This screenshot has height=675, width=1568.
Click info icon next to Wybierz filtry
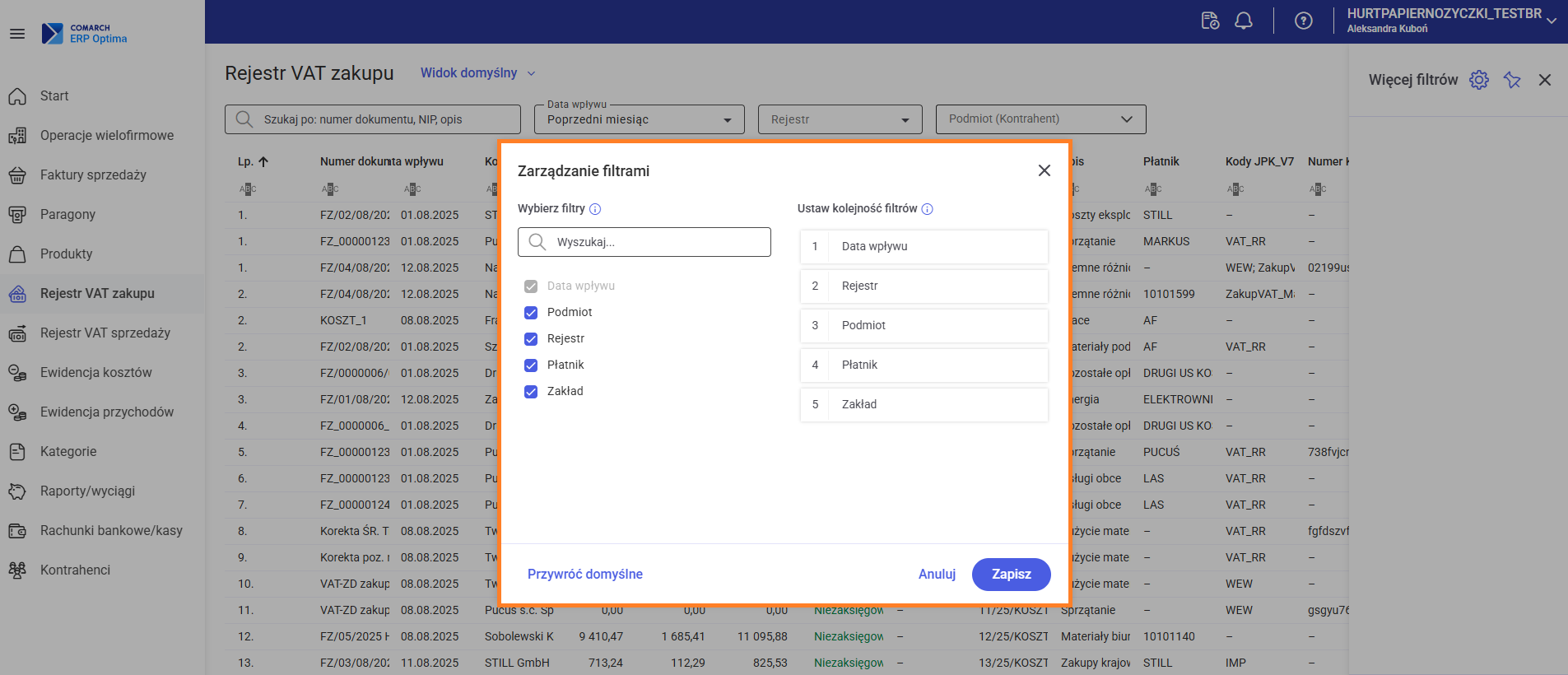(595, 209)
